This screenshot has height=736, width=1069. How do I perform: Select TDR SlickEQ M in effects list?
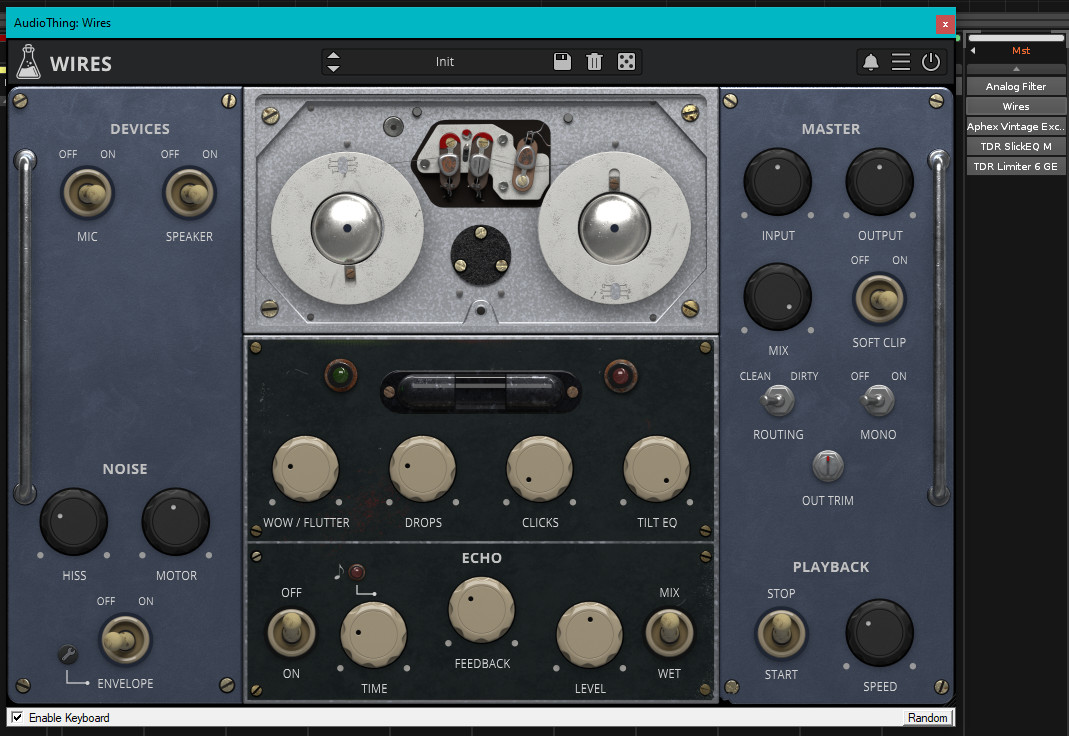(x=1016, y=146)
